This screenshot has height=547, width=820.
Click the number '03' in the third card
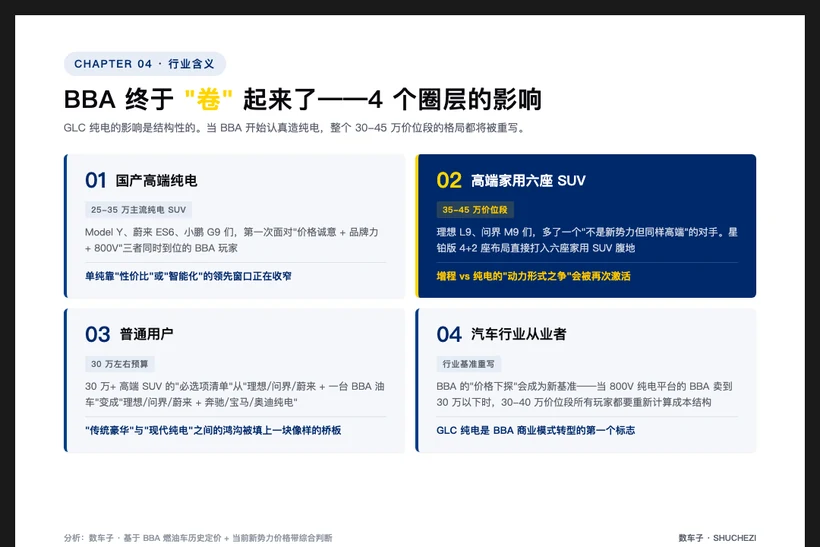click(98, 335)
